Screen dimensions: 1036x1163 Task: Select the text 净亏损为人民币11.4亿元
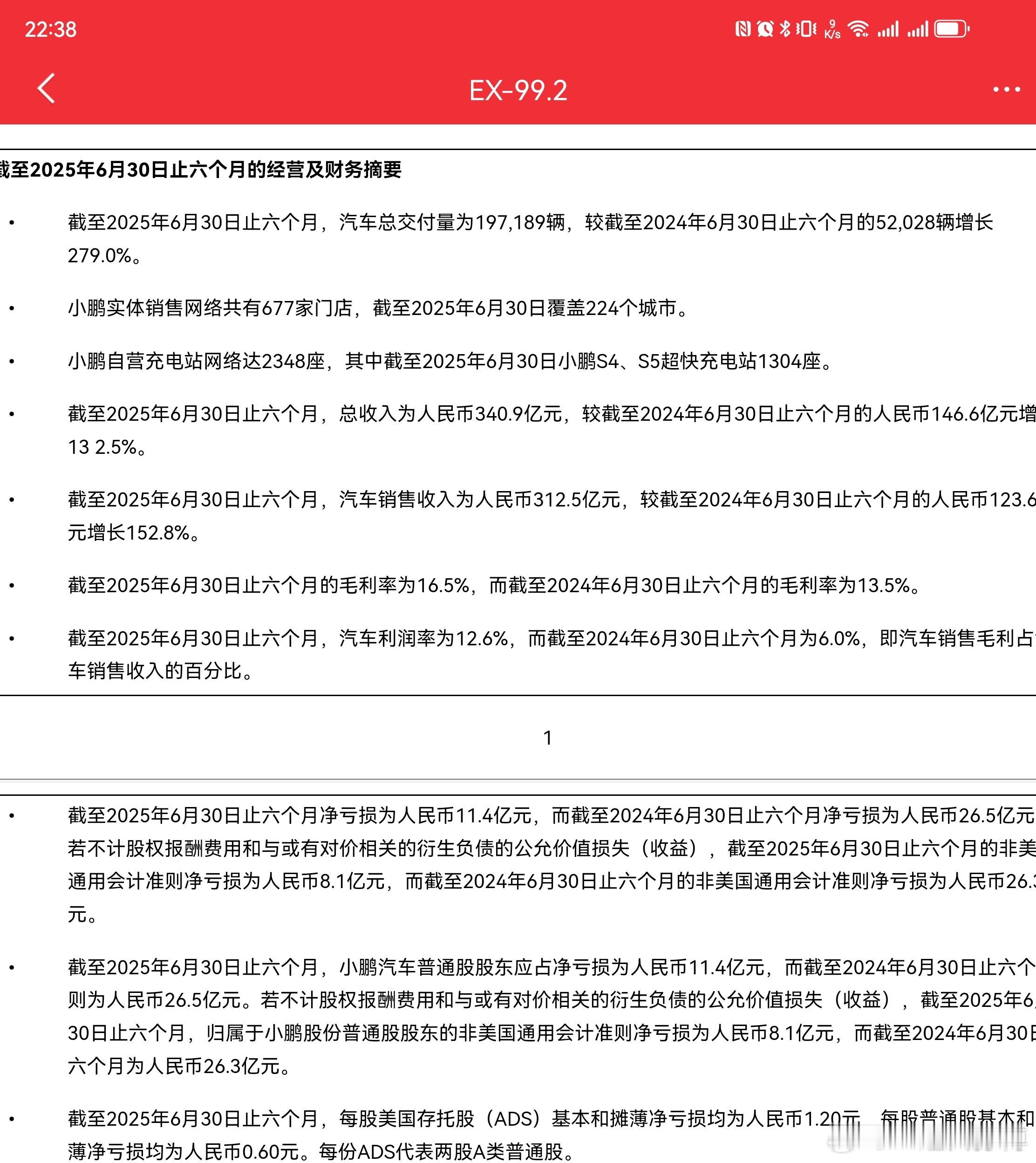425,816
